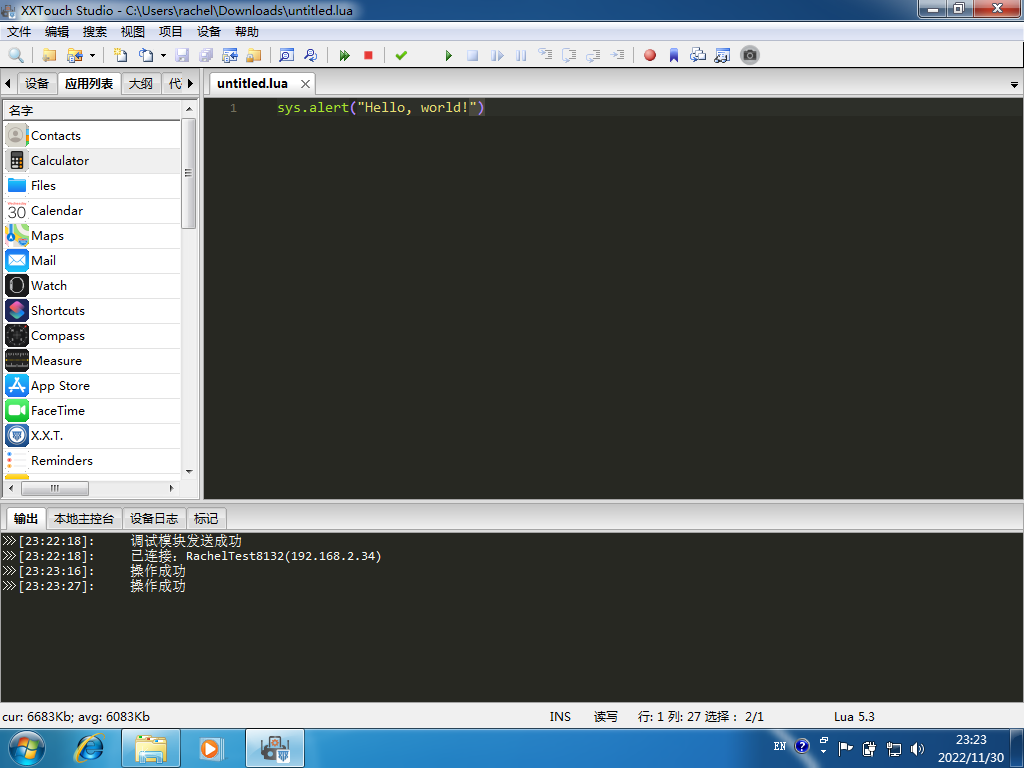Click the green double-arrow run script icon
1024x768 pixels.
[345, 56]
